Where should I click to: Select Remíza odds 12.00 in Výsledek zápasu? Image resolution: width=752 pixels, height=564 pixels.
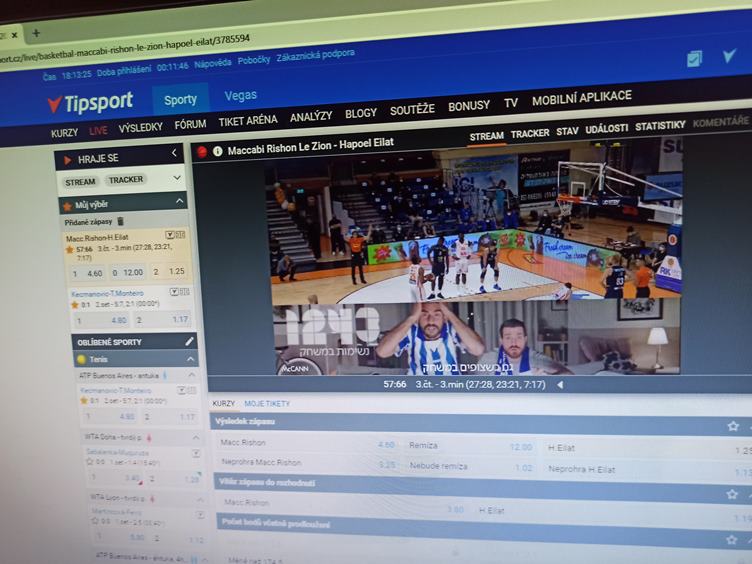coord(520,447)
